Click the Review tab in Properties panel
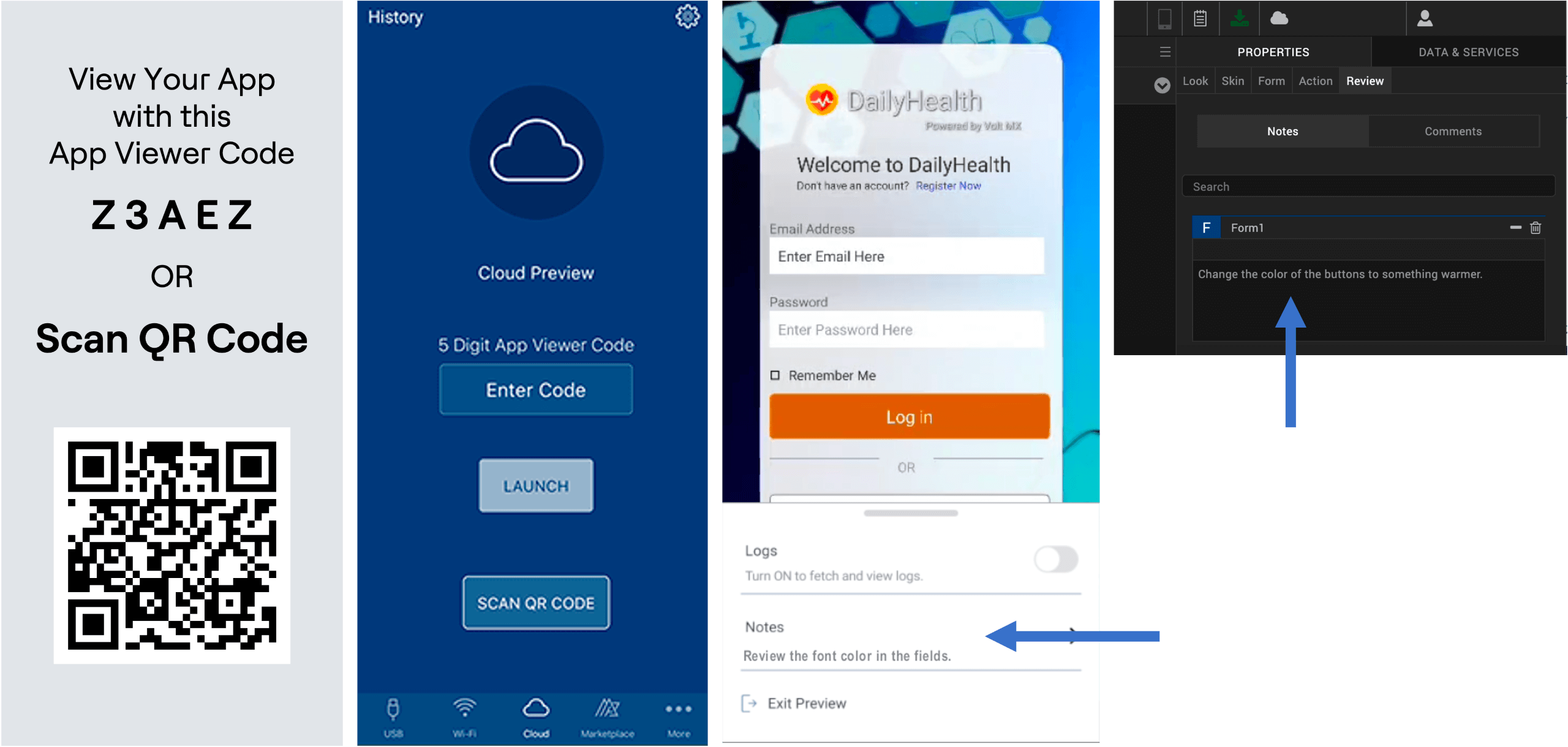The image size is (1568, 747). coord(1363,81)
